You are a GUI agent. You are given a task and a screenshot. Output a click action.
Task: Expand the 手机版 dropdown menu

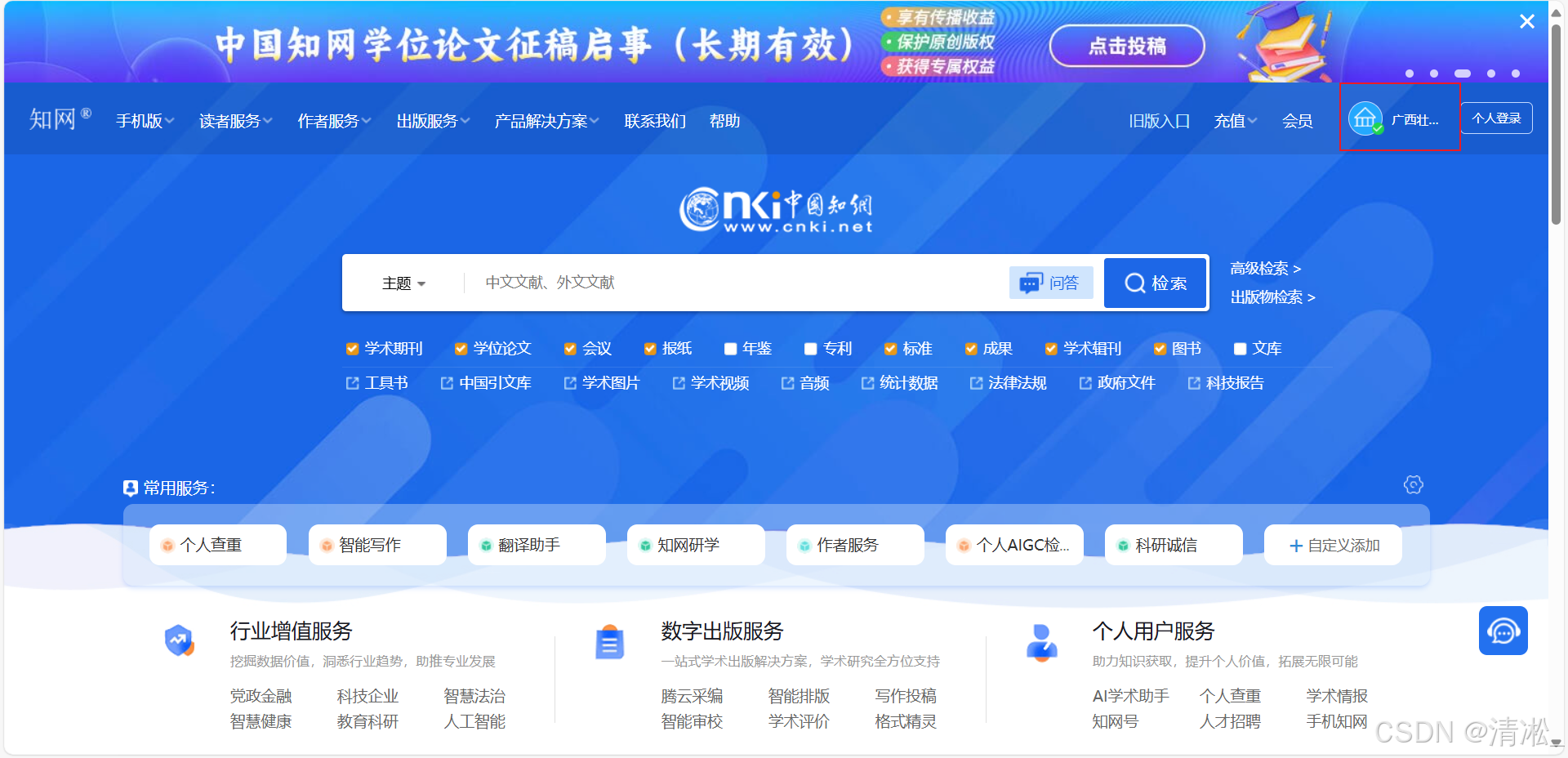145,121
